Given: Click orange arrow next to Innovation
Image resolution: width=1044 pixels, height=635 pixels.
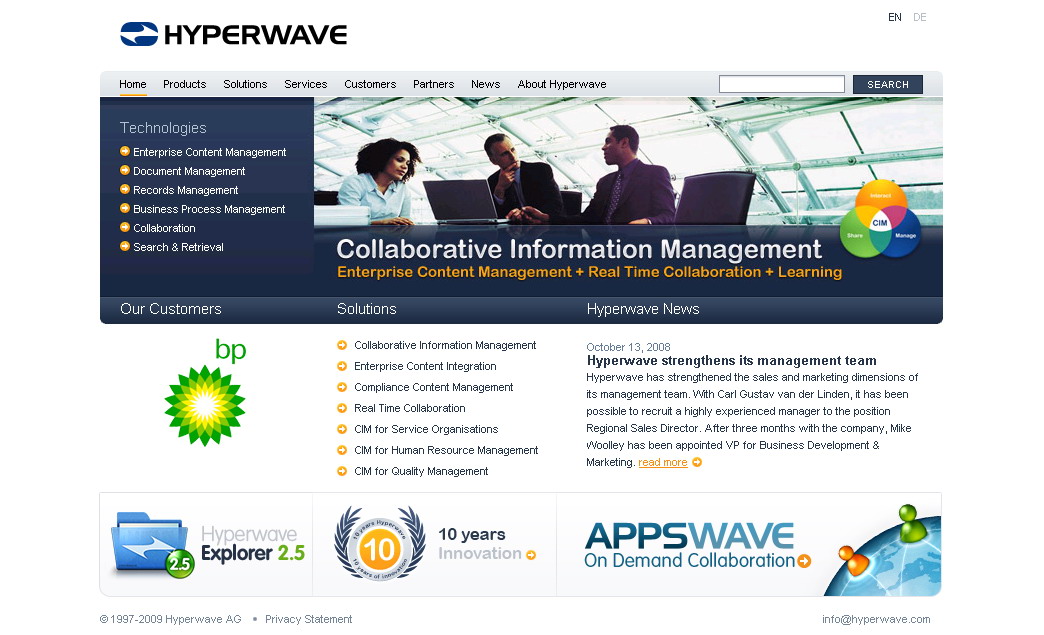Looking at the screenshot, I should tap(531, 554).
